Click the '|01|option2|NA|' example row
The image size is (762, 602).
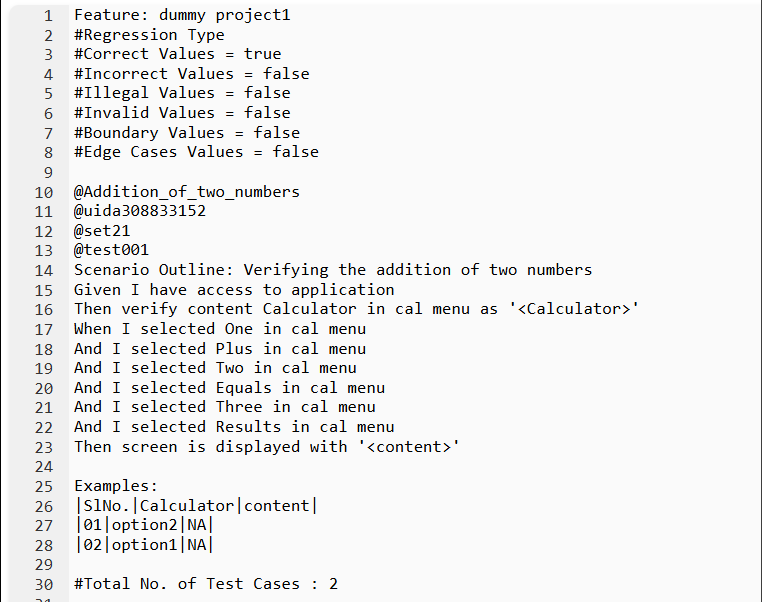tap(144, 525)
